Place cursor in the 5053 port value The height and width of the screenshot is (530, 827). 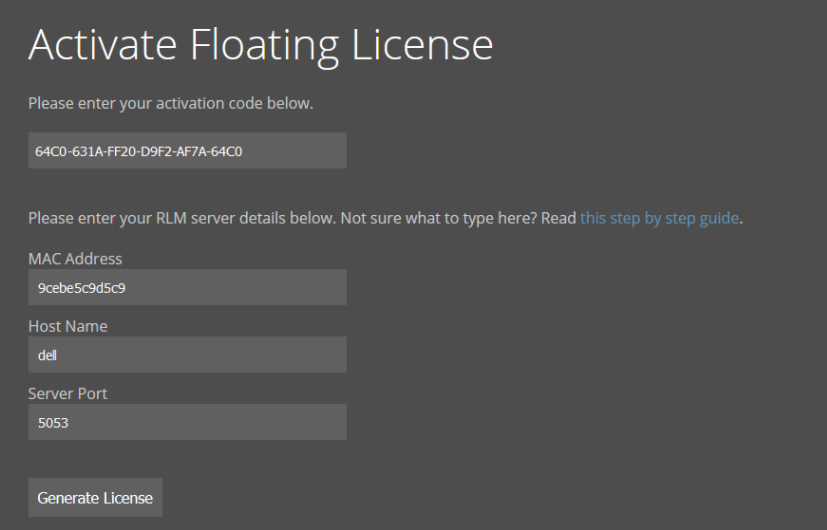pyautogui.click(x=53, y=423)
